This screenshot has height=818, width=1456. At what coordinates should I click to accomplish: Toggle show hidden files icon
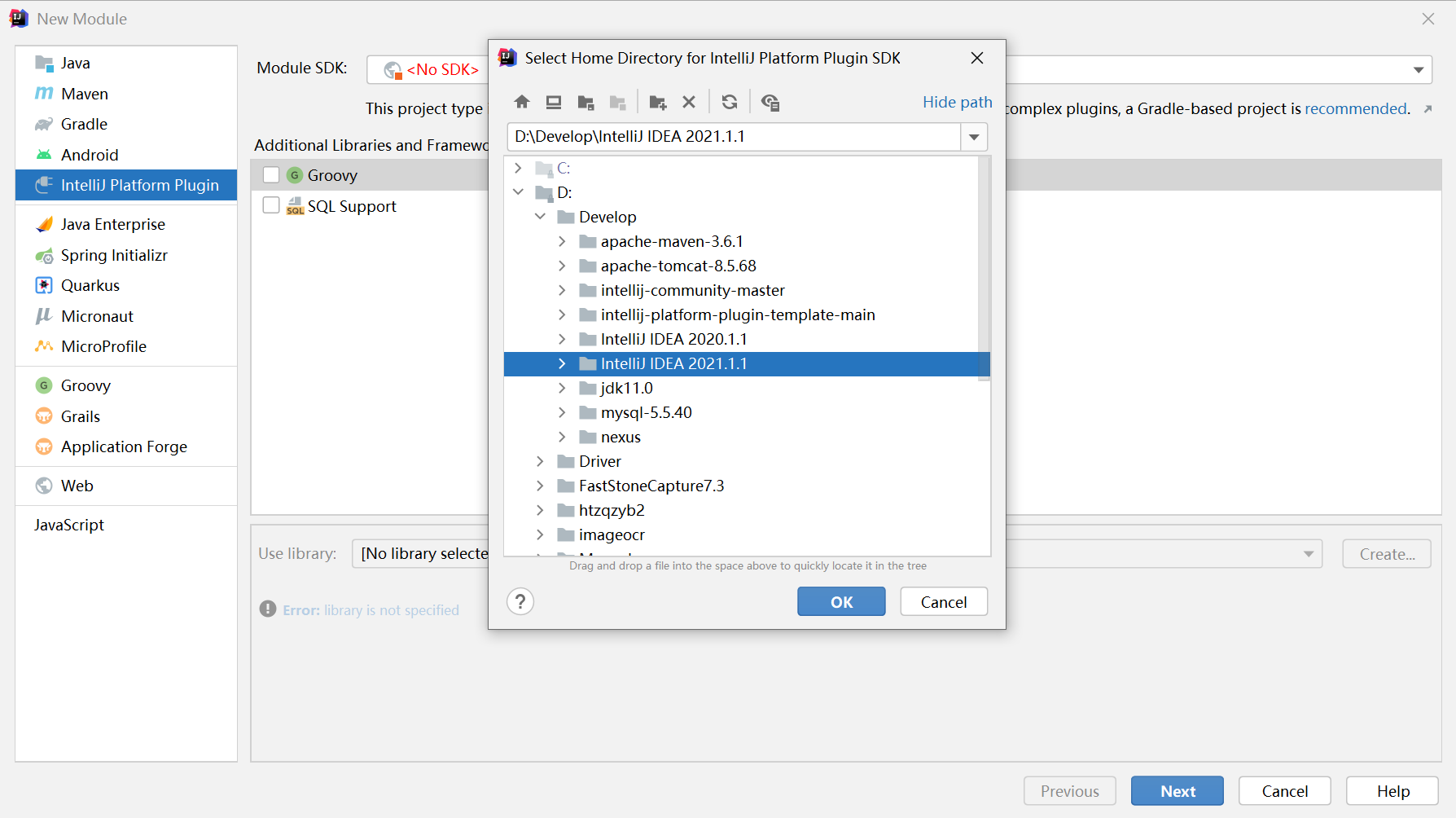click(x=770, y=101)
